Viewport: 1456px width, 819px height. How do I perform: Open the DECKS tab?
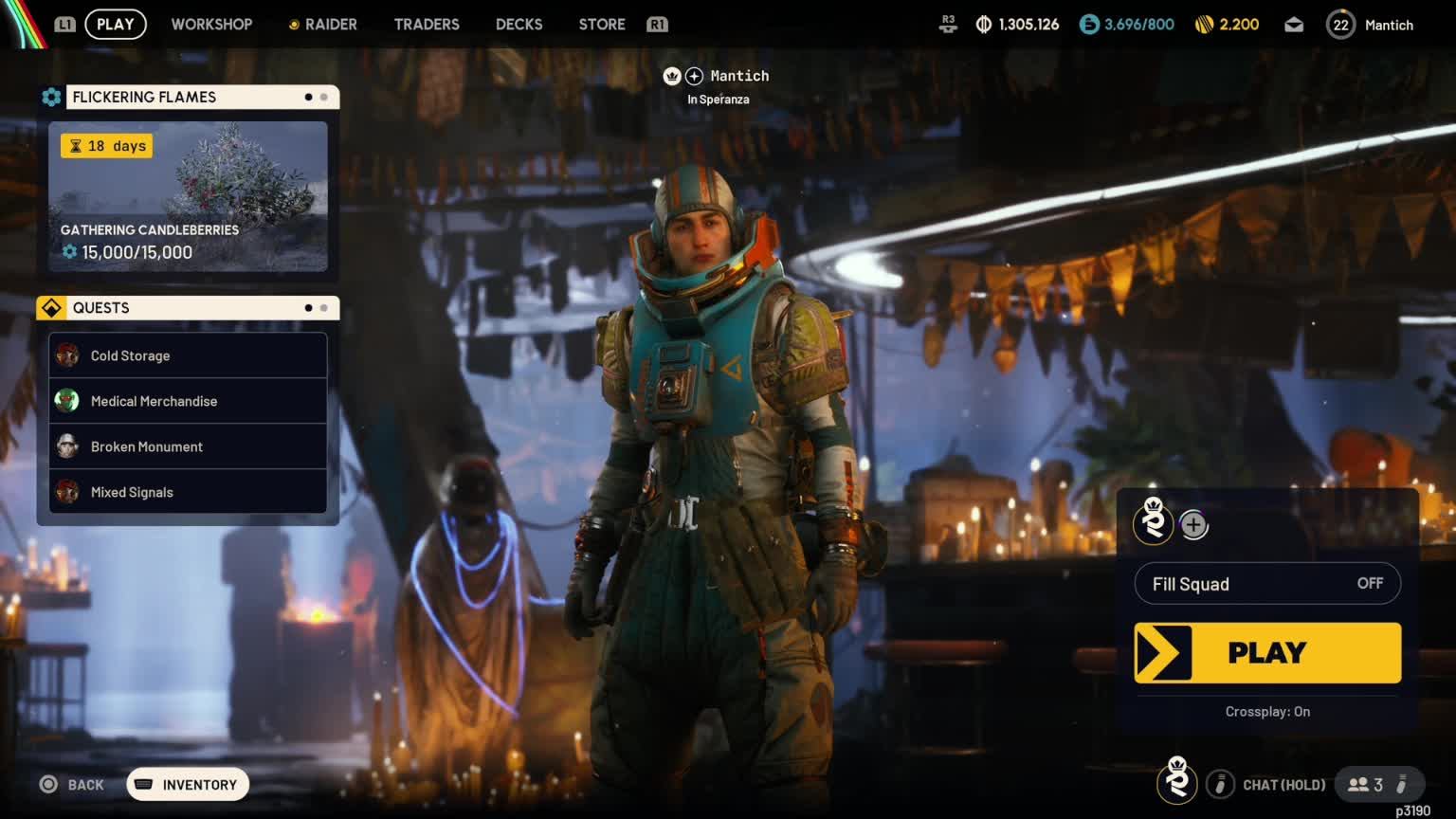tap(519, 24)
